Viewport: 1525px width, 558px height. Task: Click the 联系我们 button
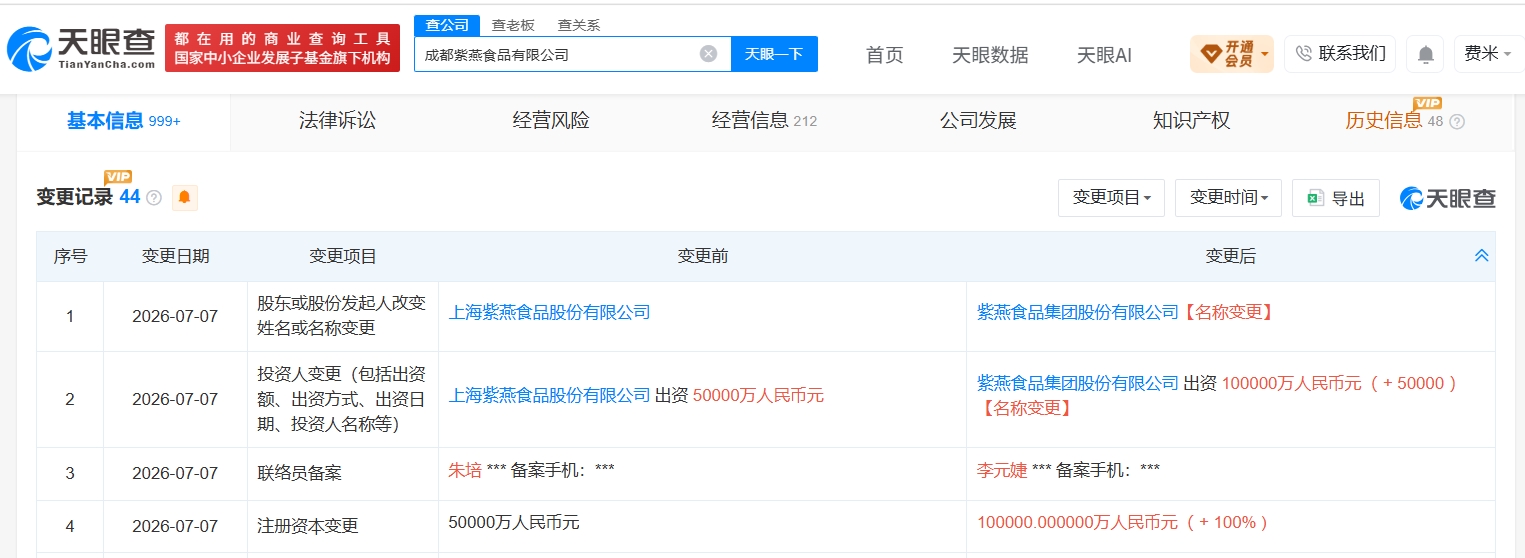[x=1340, y=54]
